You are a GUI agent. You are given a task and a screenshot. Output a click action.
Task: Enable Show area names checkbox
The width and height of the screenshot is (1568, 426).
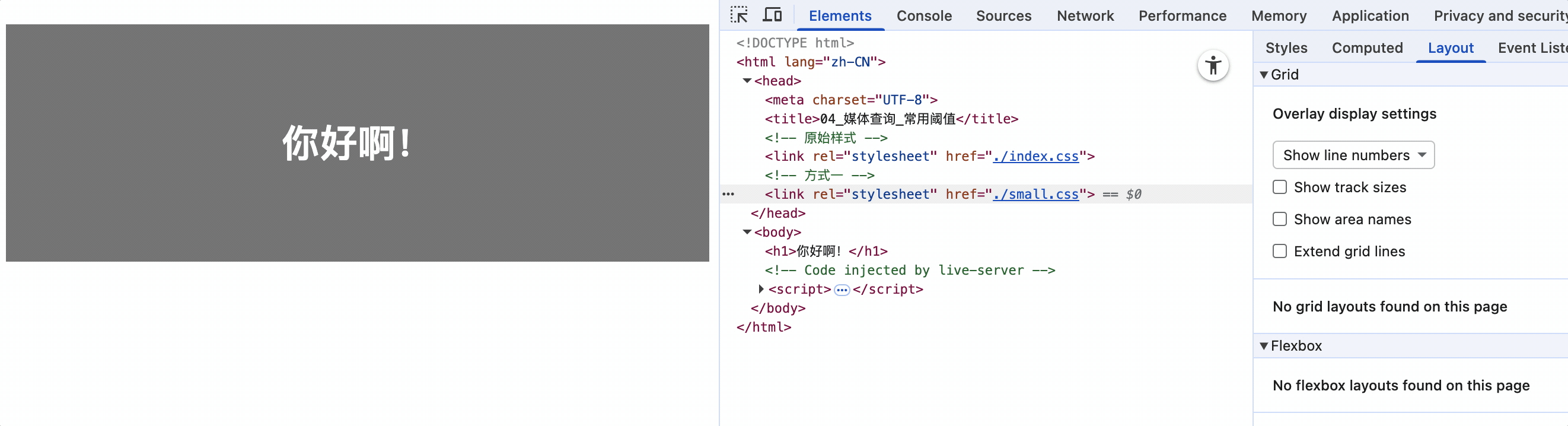pyautogui.click(x=1279, y=220)
